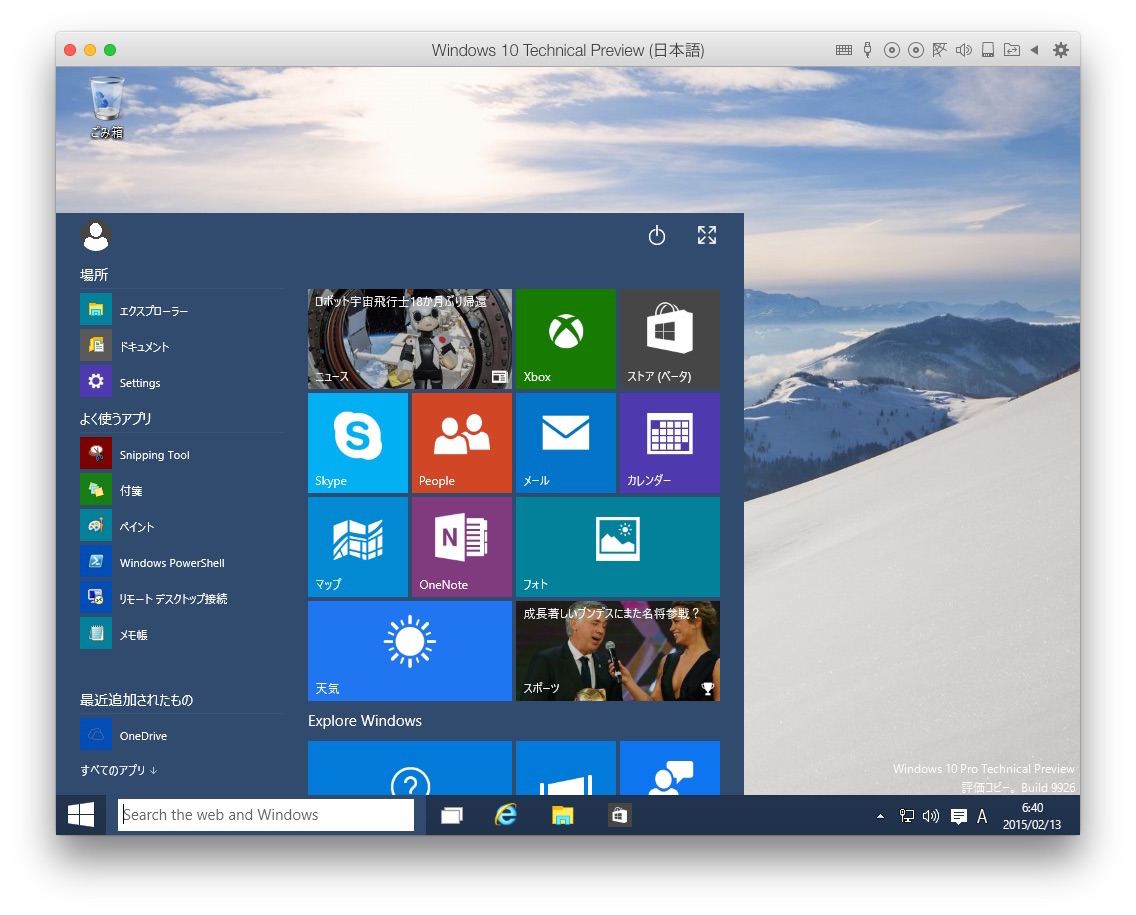Open the Xbox tile
Screen dimensions: 1136x915
565,339
